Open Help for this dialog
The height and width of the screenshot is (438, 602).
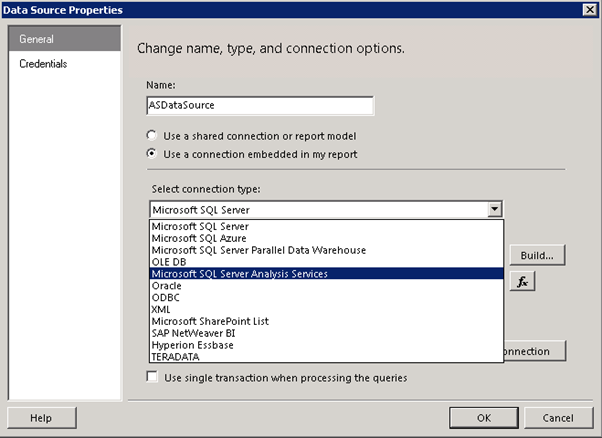pyautogui.click(x=41, y=418)
